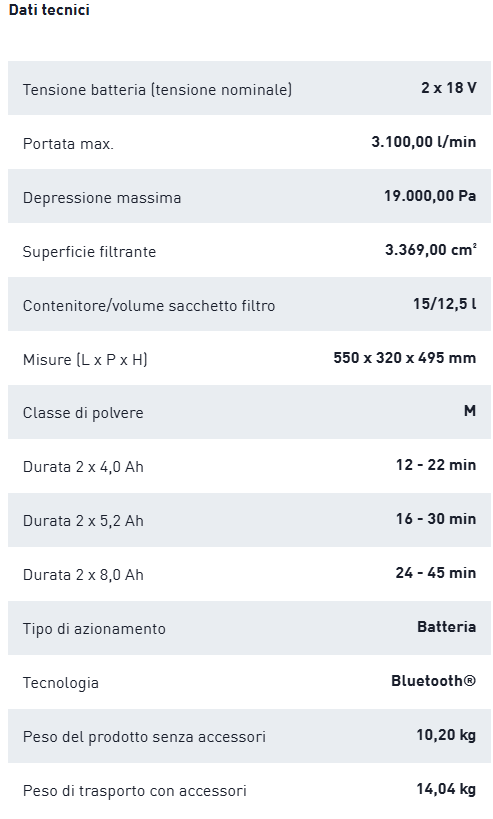The width and height of the screenshot is (493, 819).
Task: Click the 3.100,00 l/min value
Action: coord(424,142)
